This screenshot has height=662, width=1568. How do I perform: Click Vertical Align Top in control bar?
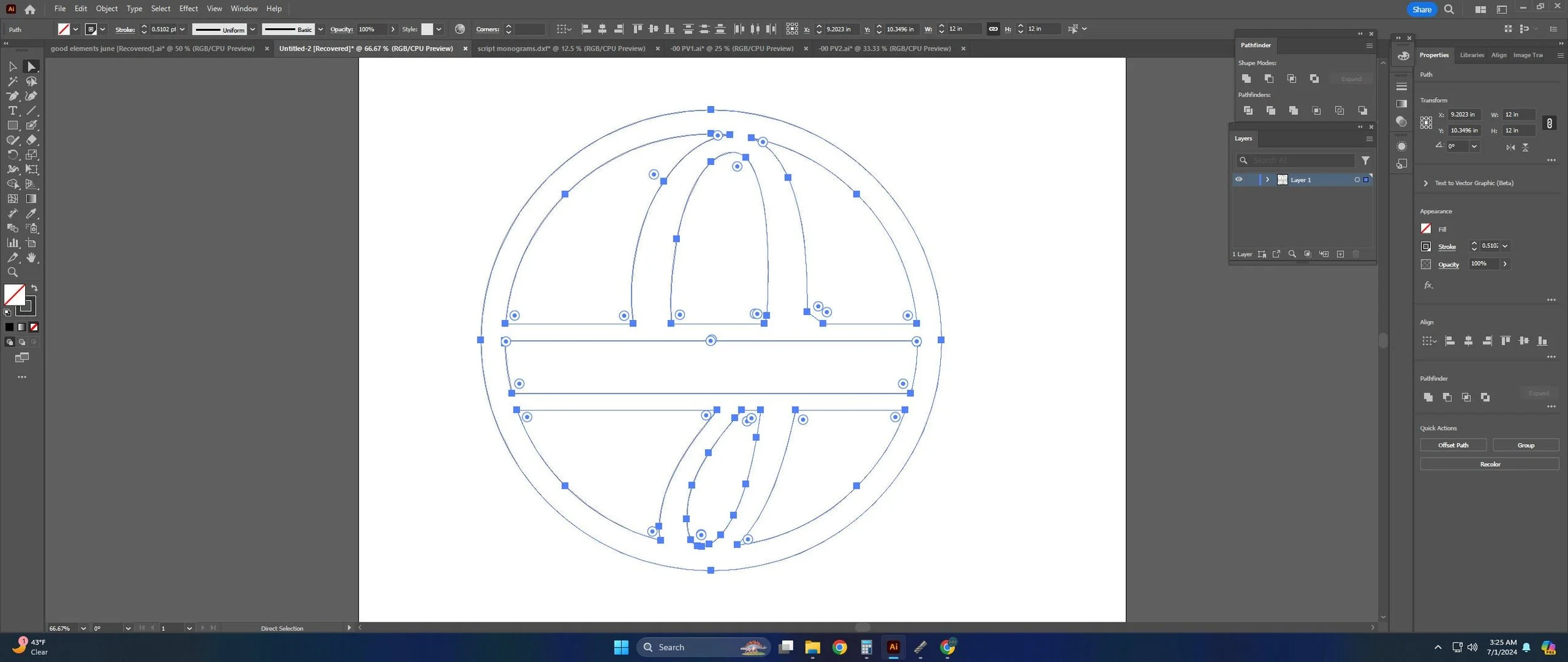(x=638, y=29)
